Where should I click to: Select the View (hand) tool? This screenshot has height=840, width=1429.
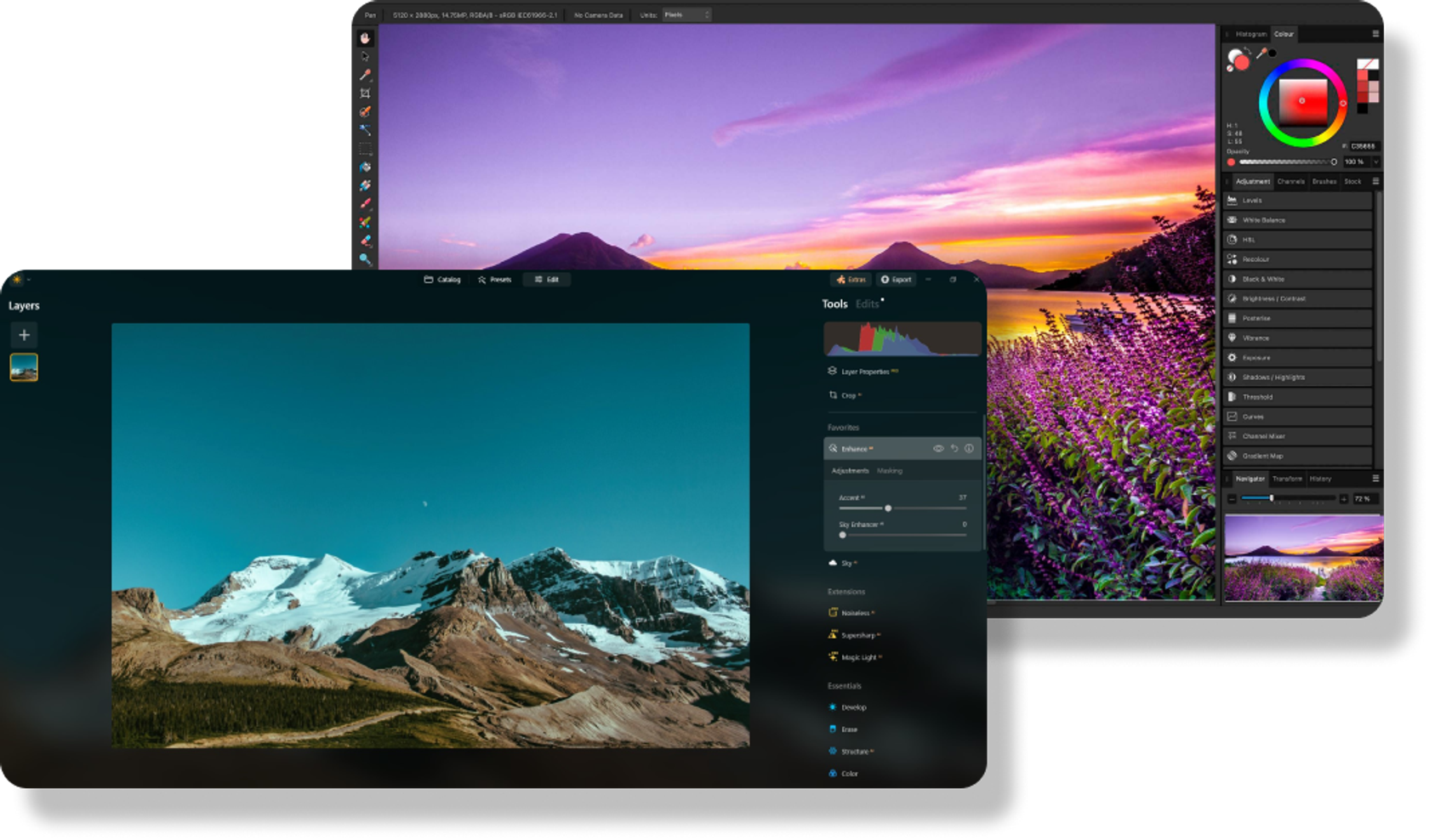click(x=366, y=38)
